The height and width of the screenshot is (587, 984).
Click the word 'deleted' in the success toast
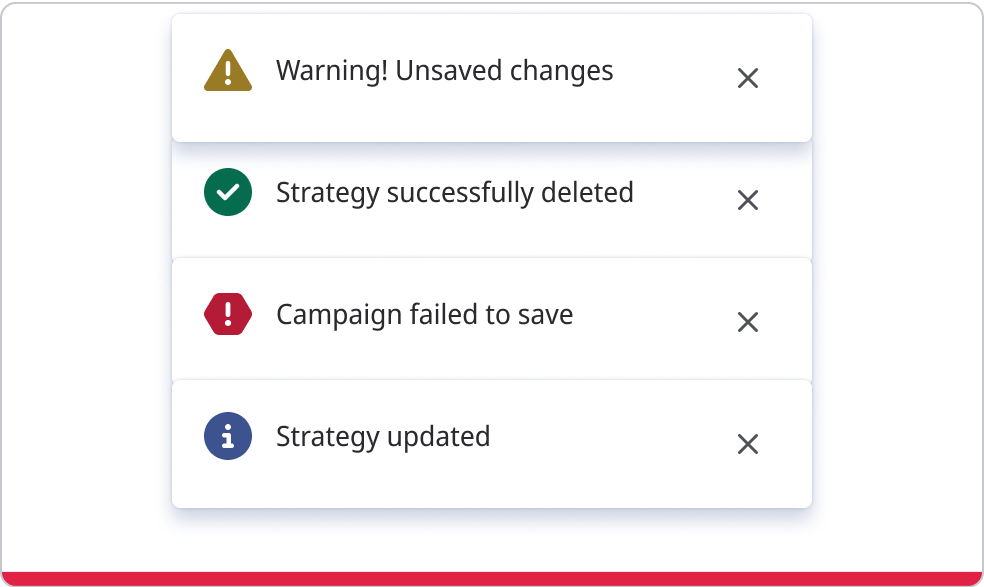pyautogui.click(x=587, y=192)
